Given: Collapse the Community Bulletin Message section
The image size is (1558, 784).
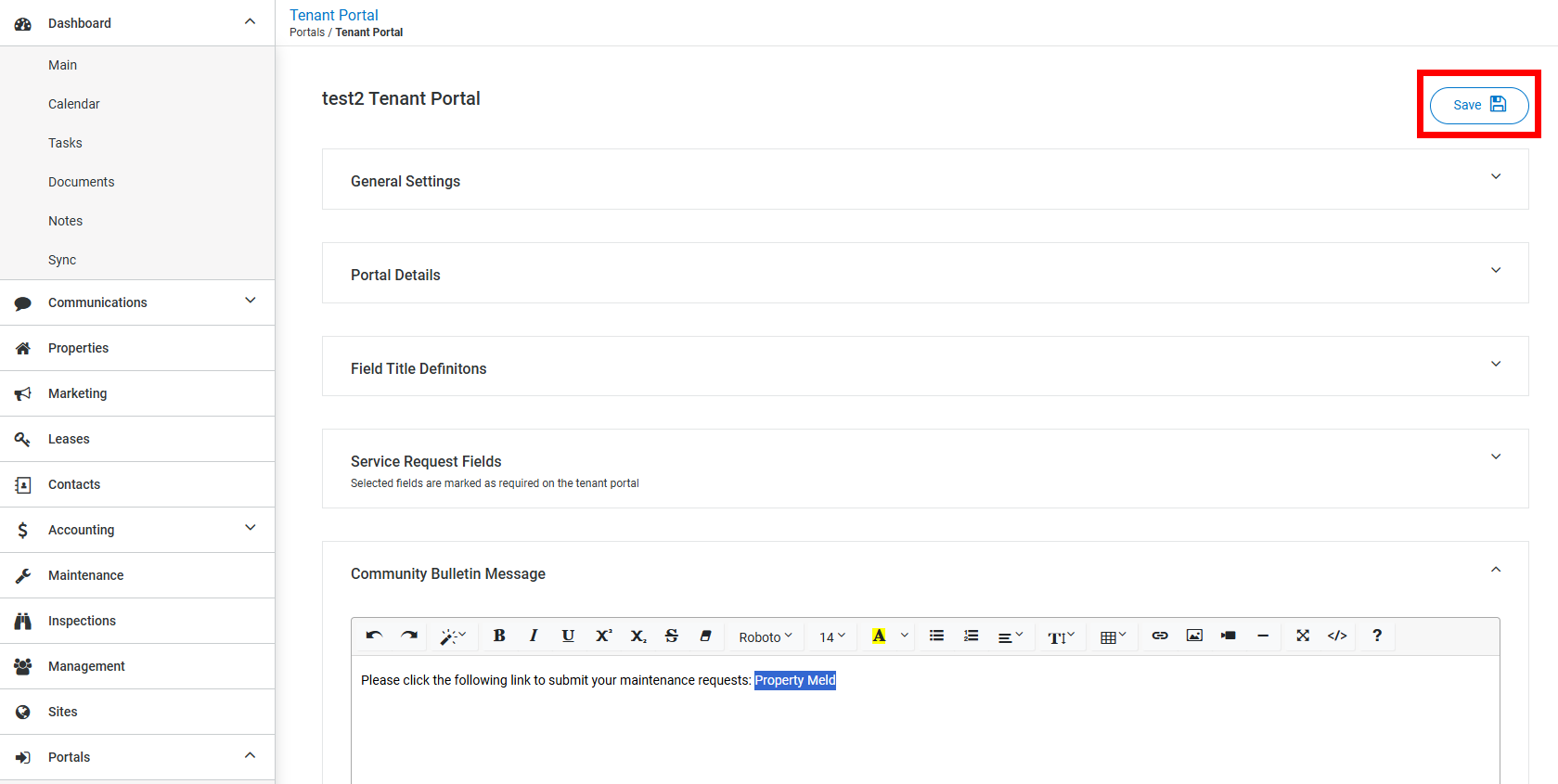Looking at the screenshot, I should coord(1495,570).
